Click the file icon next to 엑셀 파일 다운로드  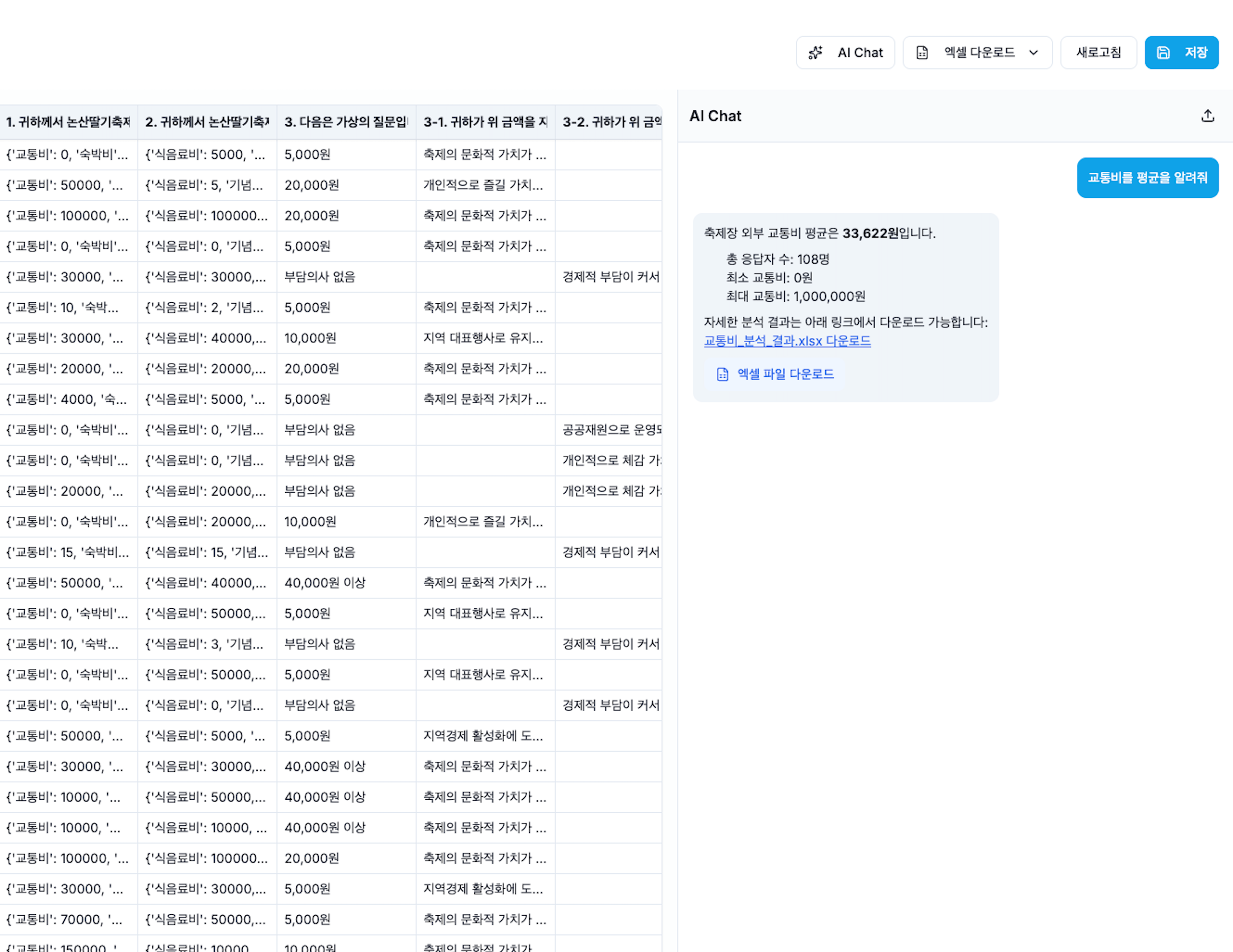pos(722,374)
